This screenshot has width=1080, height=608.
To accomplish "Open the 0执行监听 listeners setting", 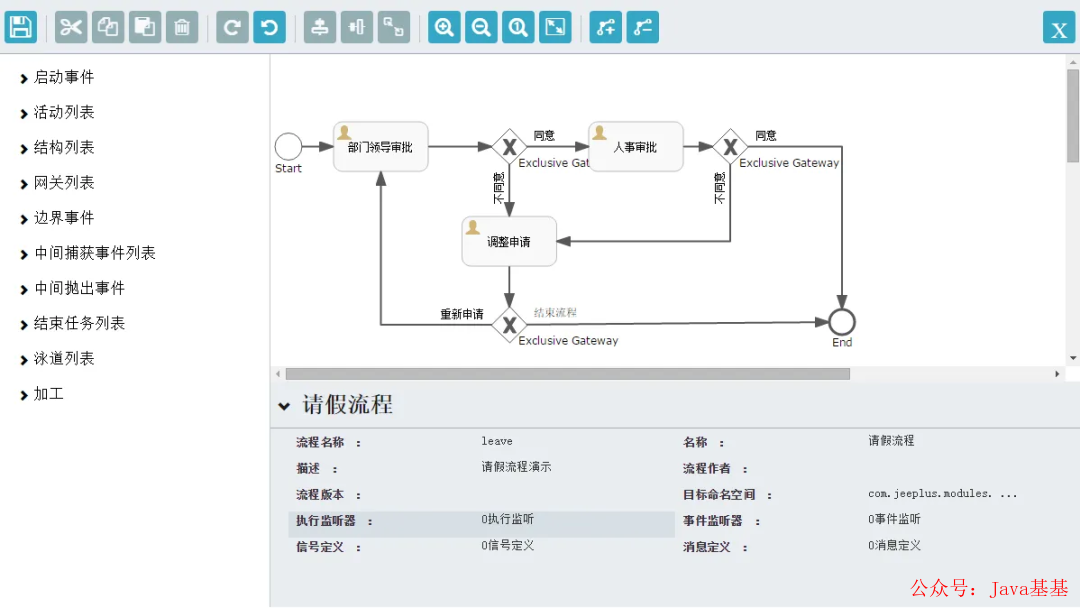I will 508,519.
